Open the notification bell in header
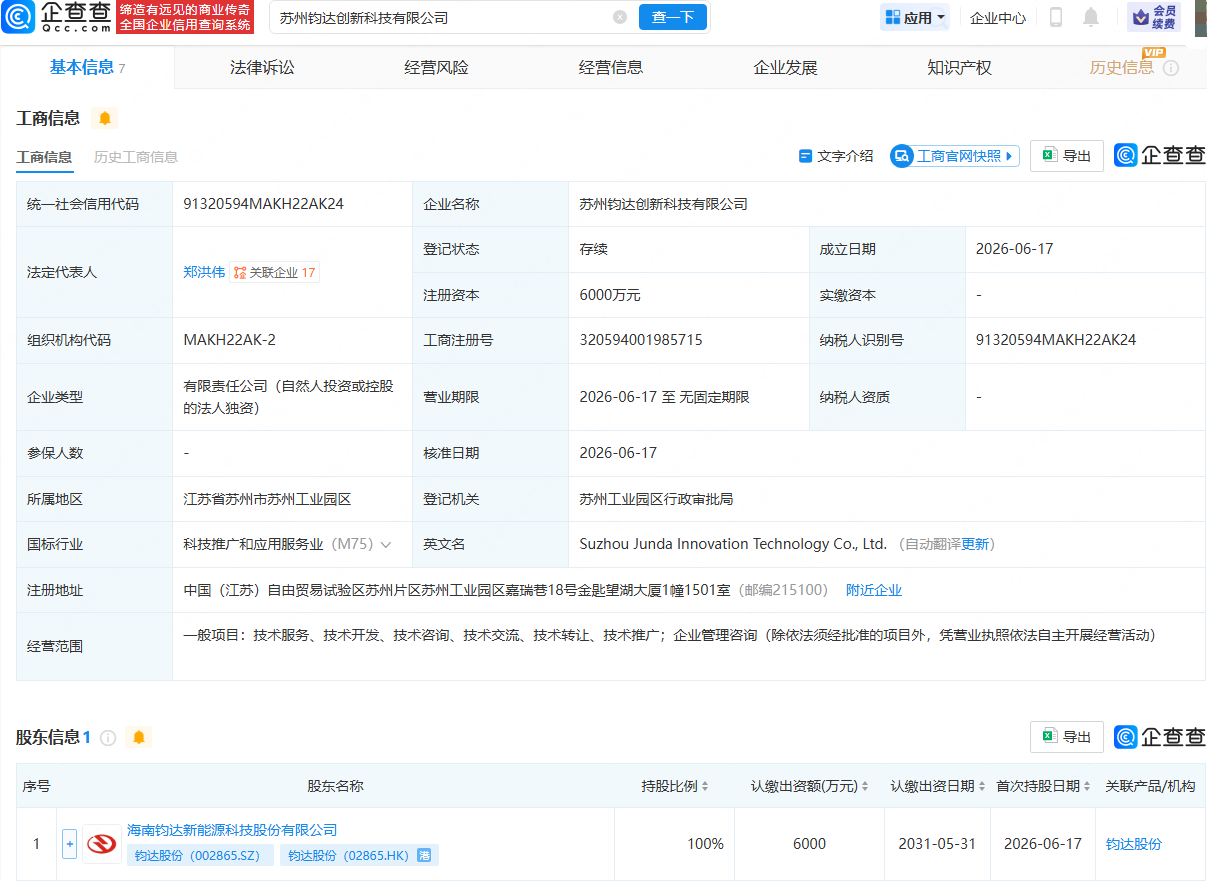This screenshot has height=881, width=1207. coord(1091,17)
